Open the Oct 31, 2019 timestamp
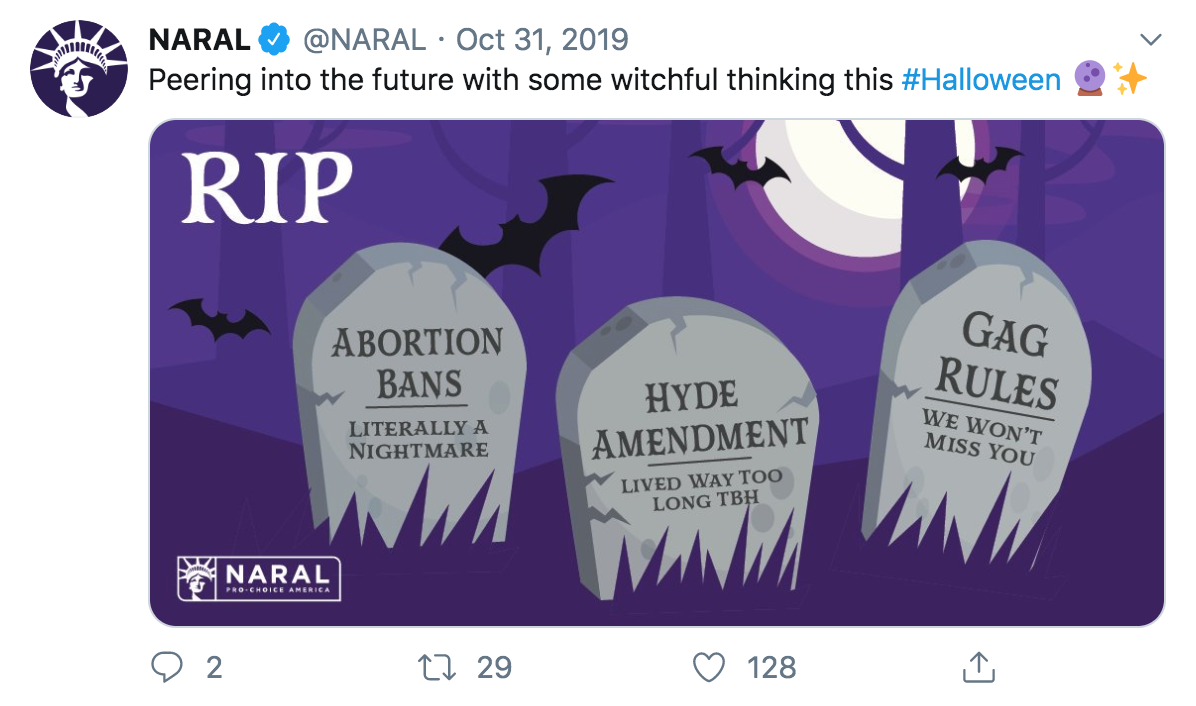 click(542, 40)
